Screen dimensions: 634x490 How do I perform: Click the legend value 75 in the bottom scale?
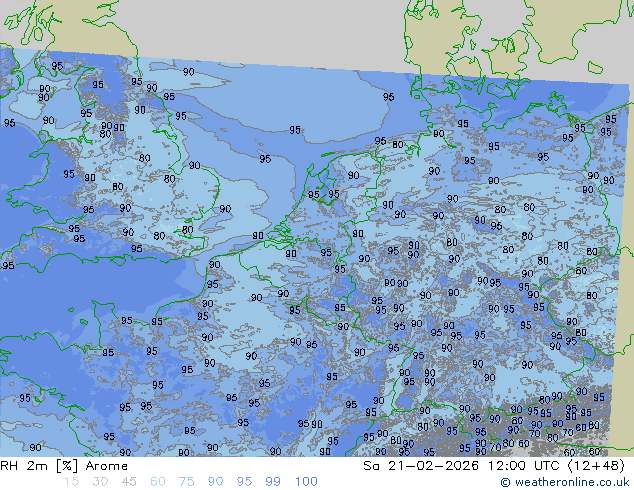click(x=186, y=482)
